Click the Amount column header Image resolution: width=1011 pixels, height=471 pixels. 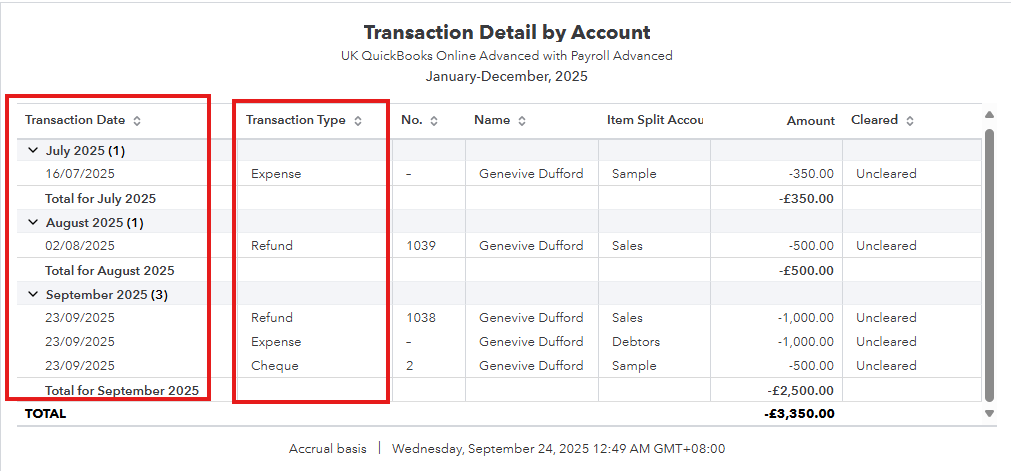(810, 121)
